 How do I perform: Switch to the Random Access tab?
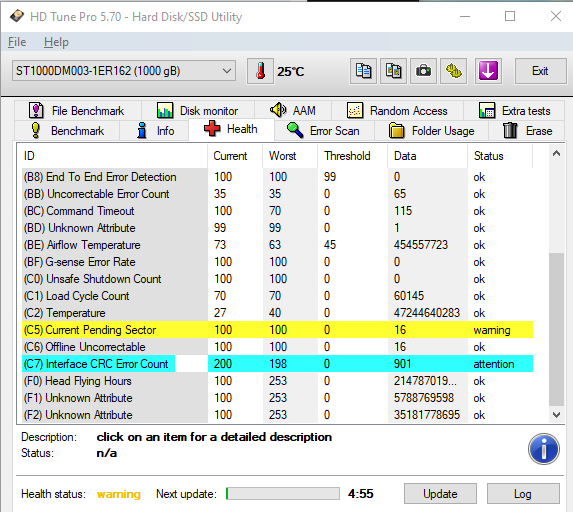pyautogui.click(x=397, y=110)
